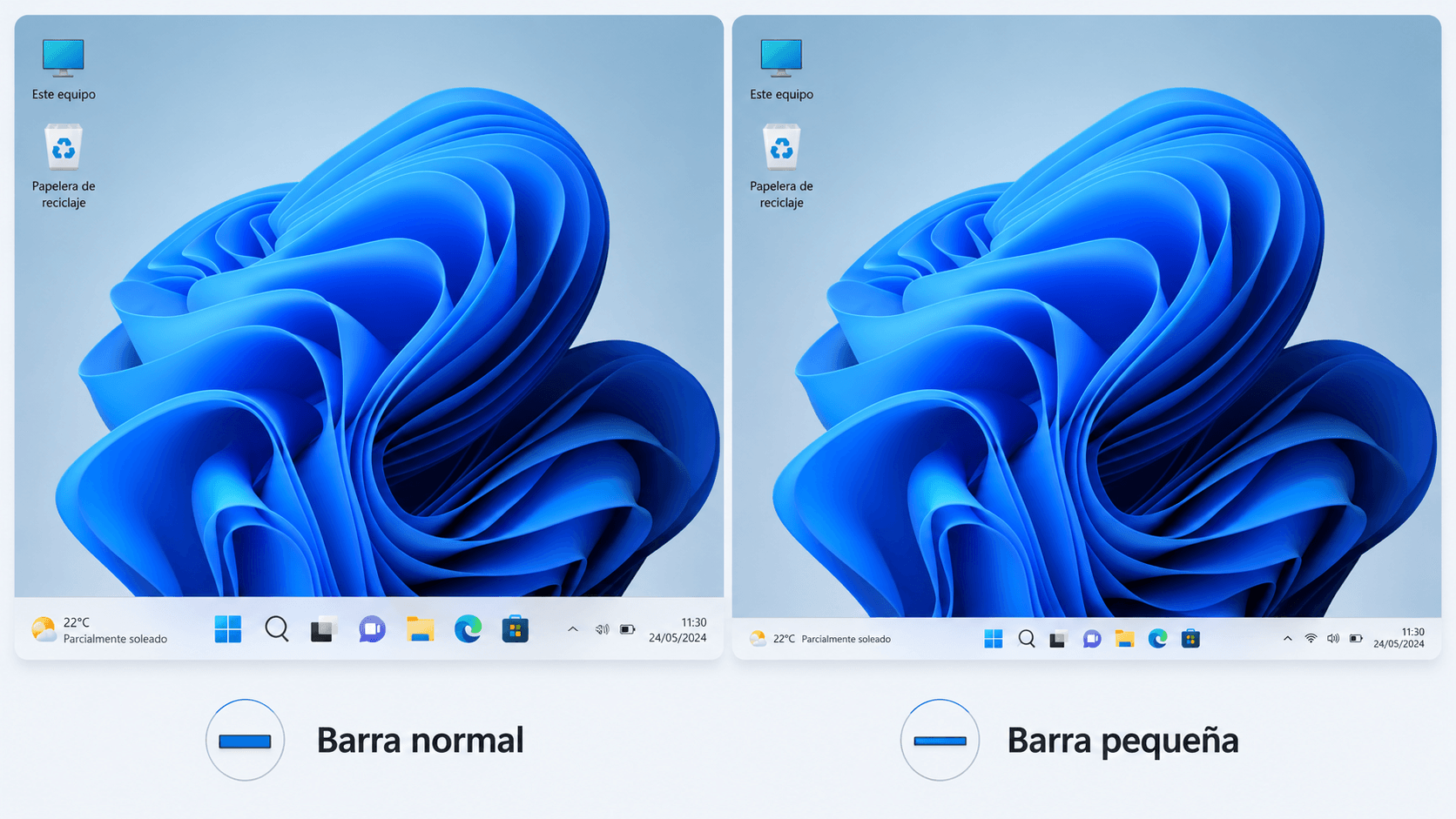
Task: Open the 22°C weather widget on the normal taskbar
Action: pyautogui.click(x=99, y=630)
